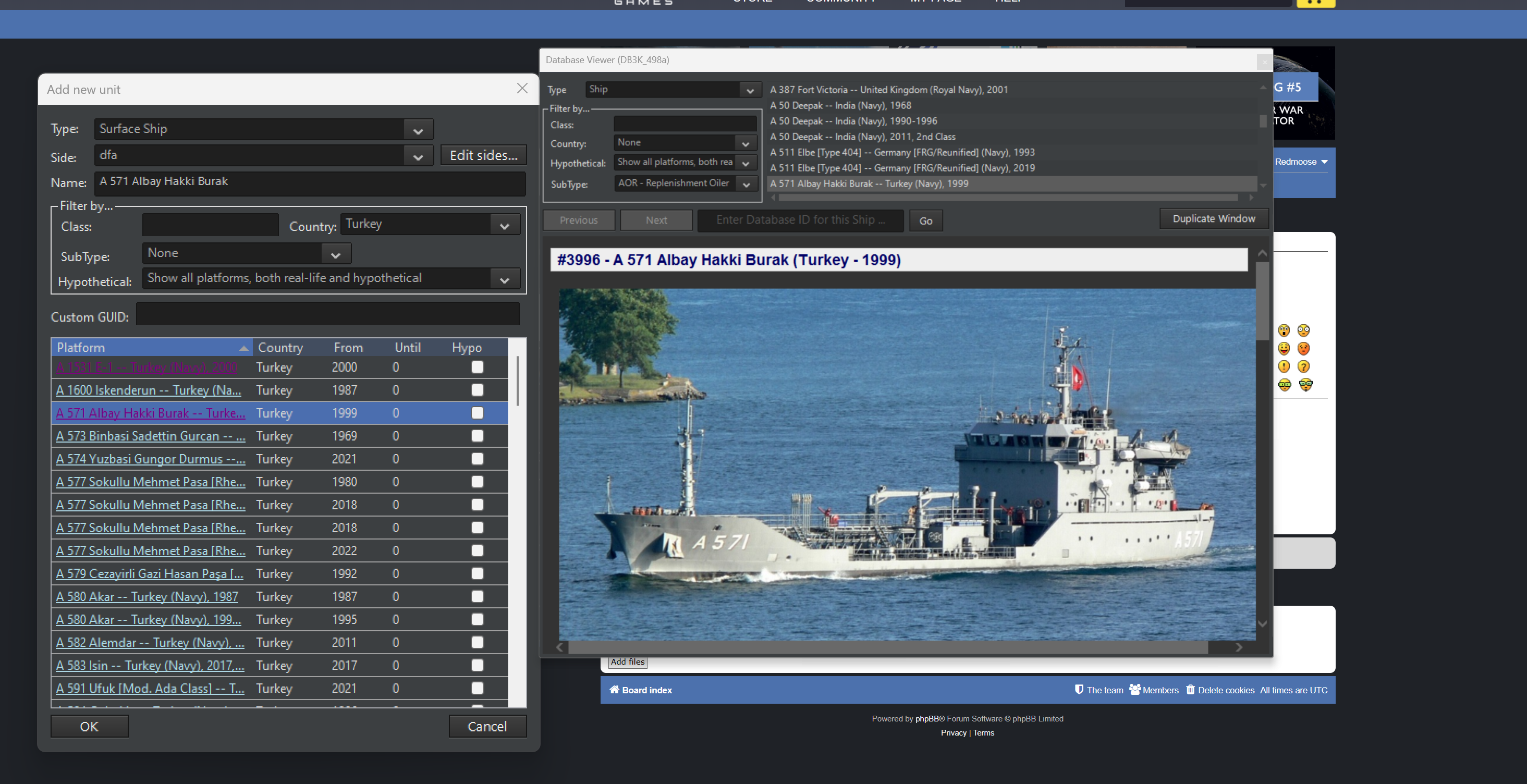The image size is (1527, 784).
Task: Toggle Hypo checkbox for A 579 Cezayirli
Action: click(477, 573)
